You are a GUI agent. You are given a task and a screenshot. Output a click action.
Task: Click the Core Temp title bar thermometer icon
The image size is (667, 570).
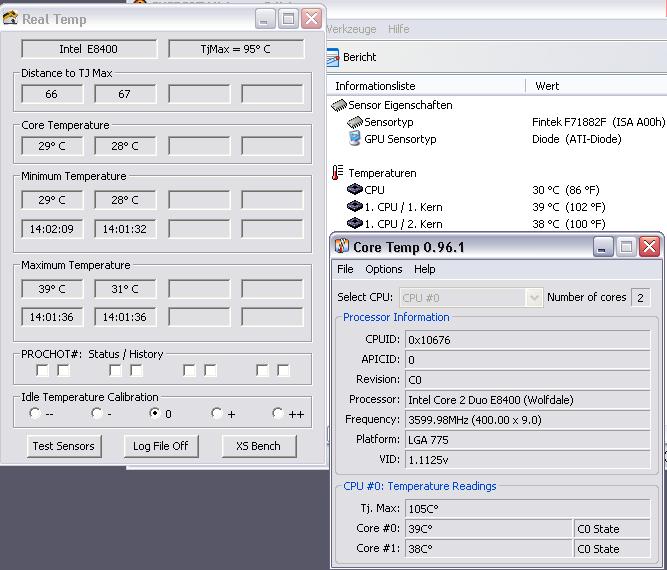point(342,246)
